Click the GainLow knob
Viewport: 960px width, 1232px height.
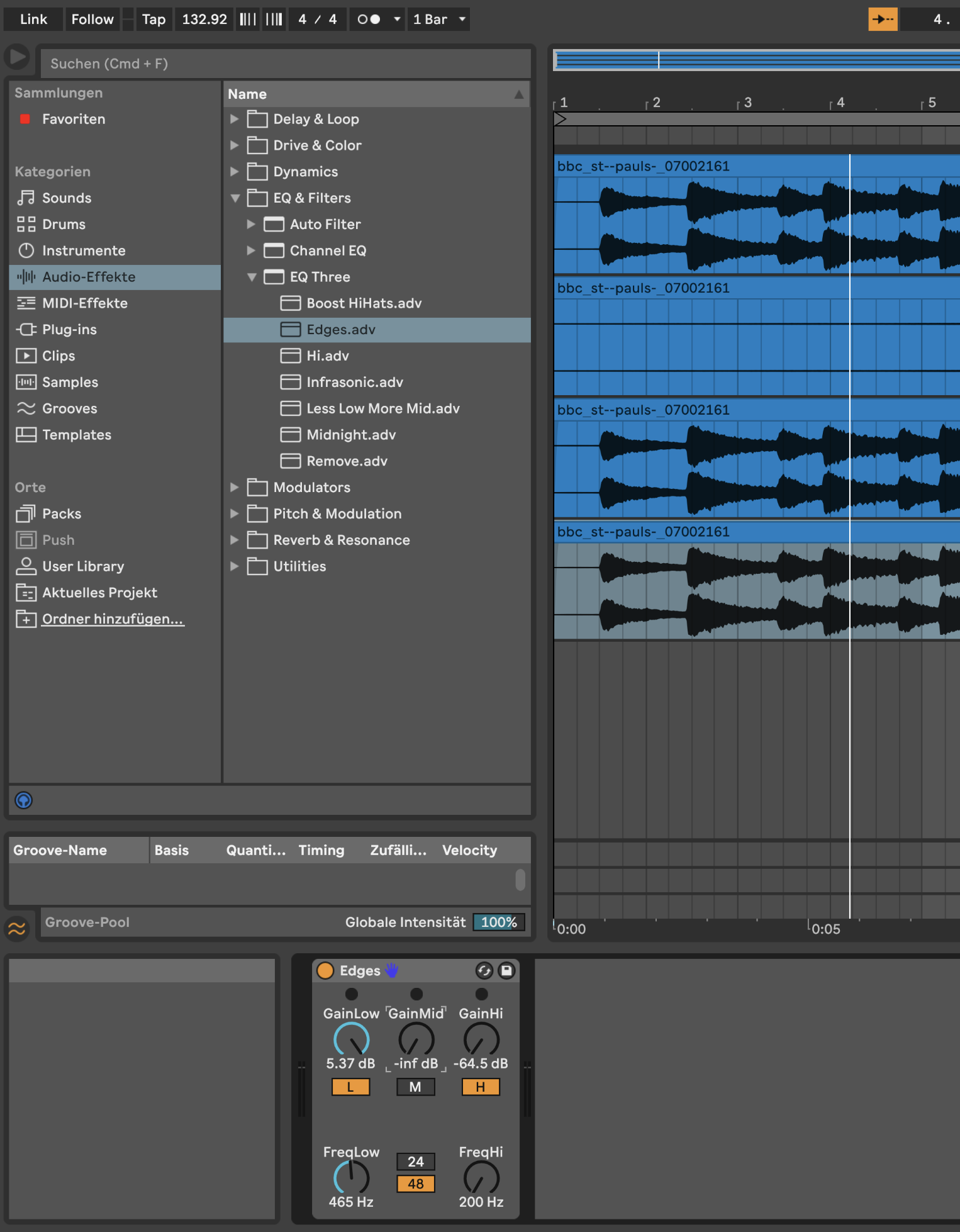pos(351,1039)
